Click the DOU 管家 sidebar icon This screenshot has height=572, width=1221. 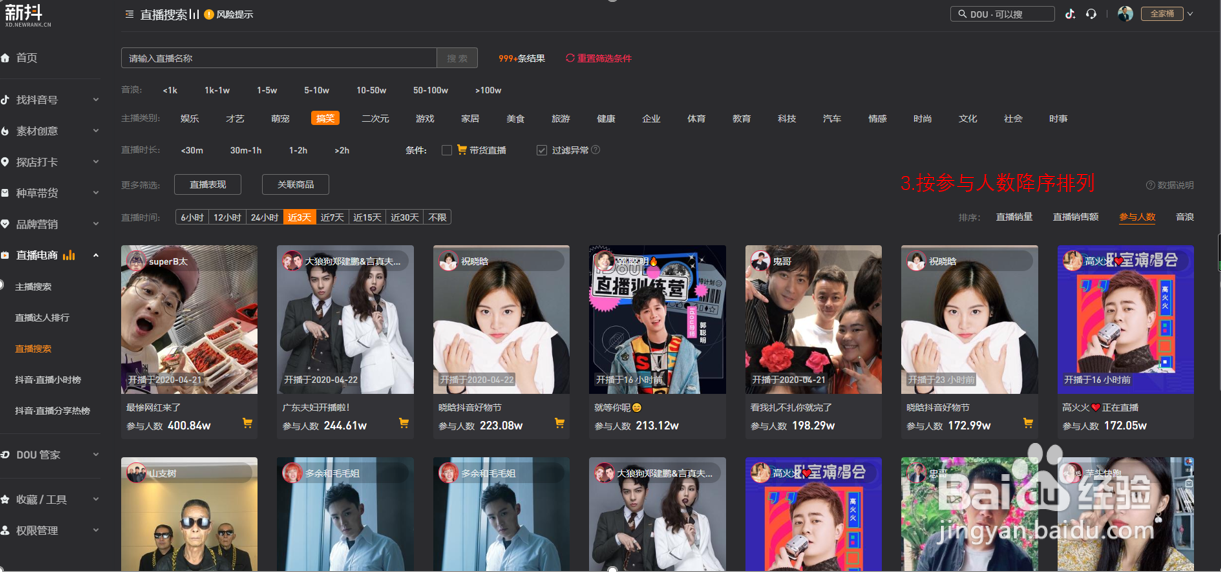click(x=5, y=455)
